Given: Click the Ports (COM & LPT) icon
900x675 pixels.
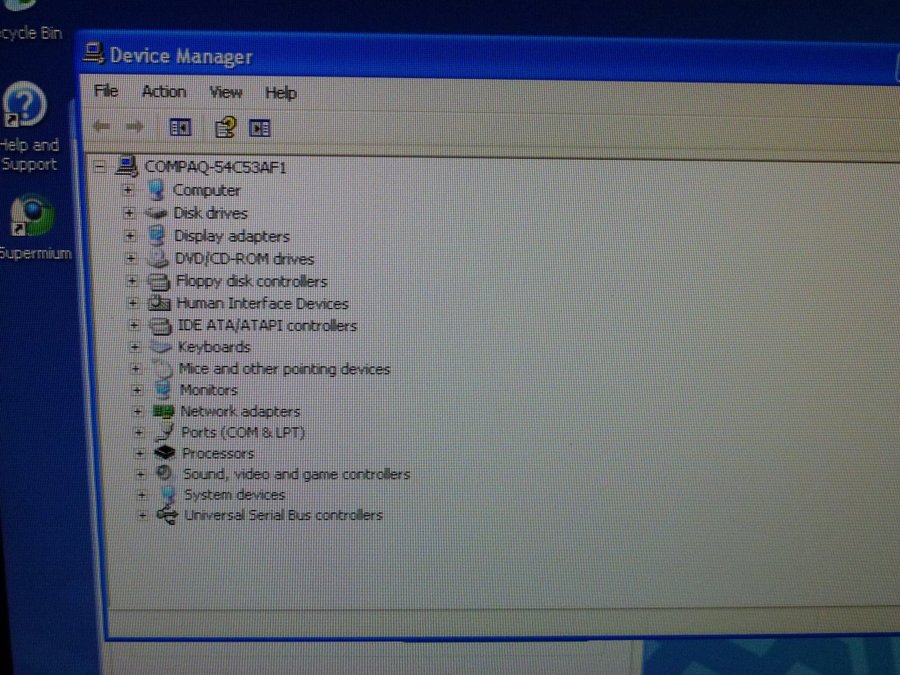Looking at the screenshot, I should [x=165, y=432].
